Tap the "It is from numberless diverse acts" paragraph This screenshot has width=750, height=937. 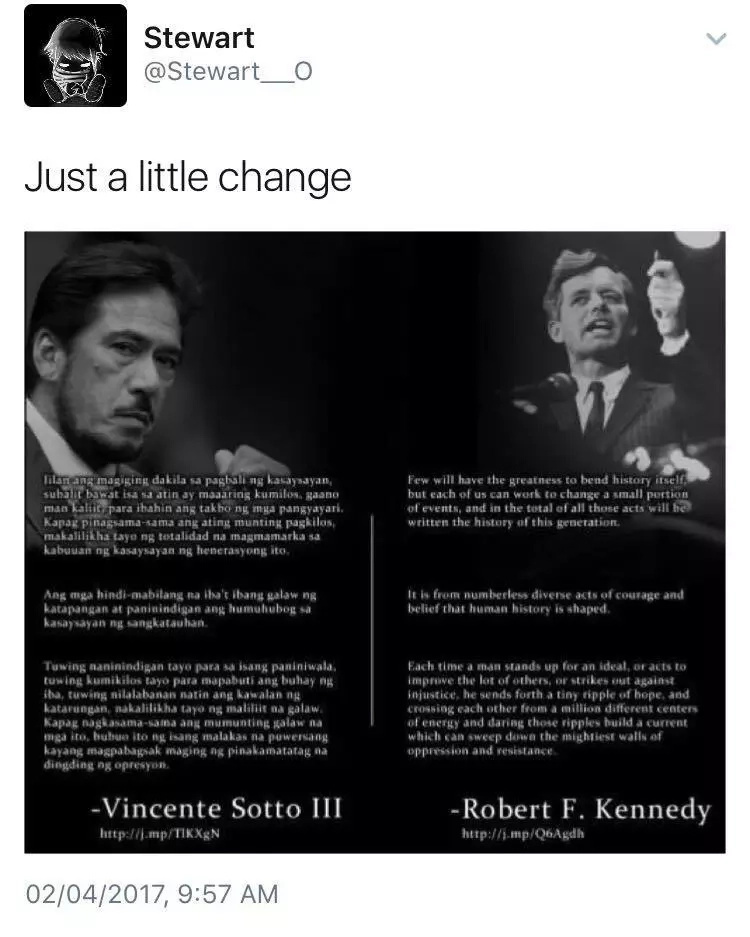[545, 601]
